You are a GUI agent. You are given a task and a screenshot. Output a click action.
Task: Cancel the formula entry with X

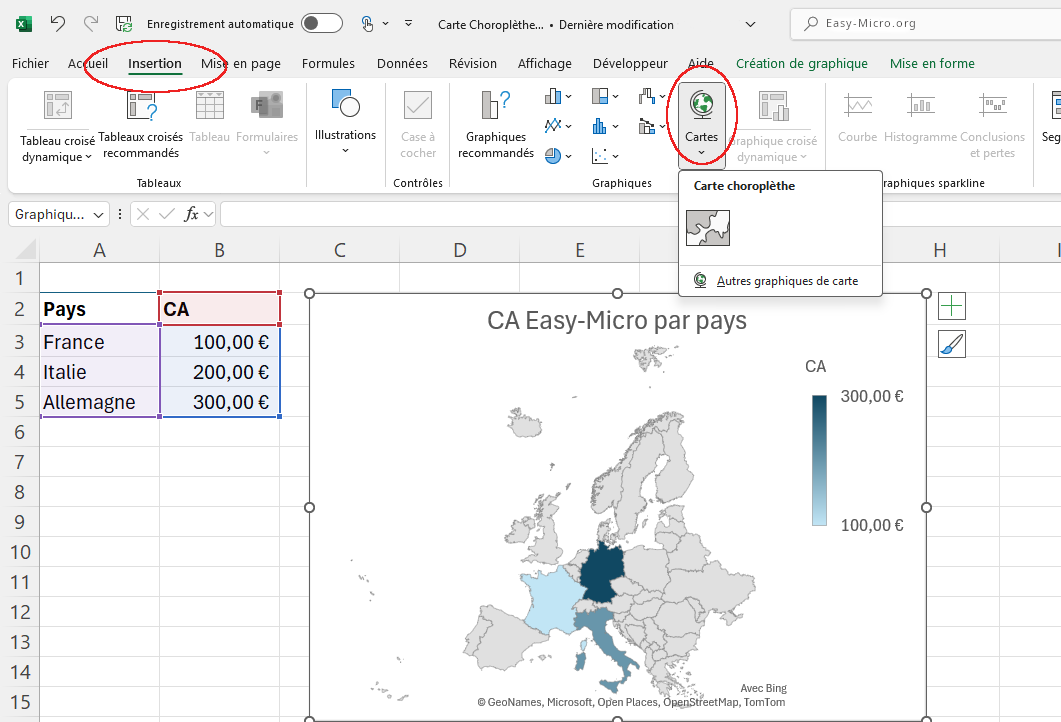click(x=143, y=215)
